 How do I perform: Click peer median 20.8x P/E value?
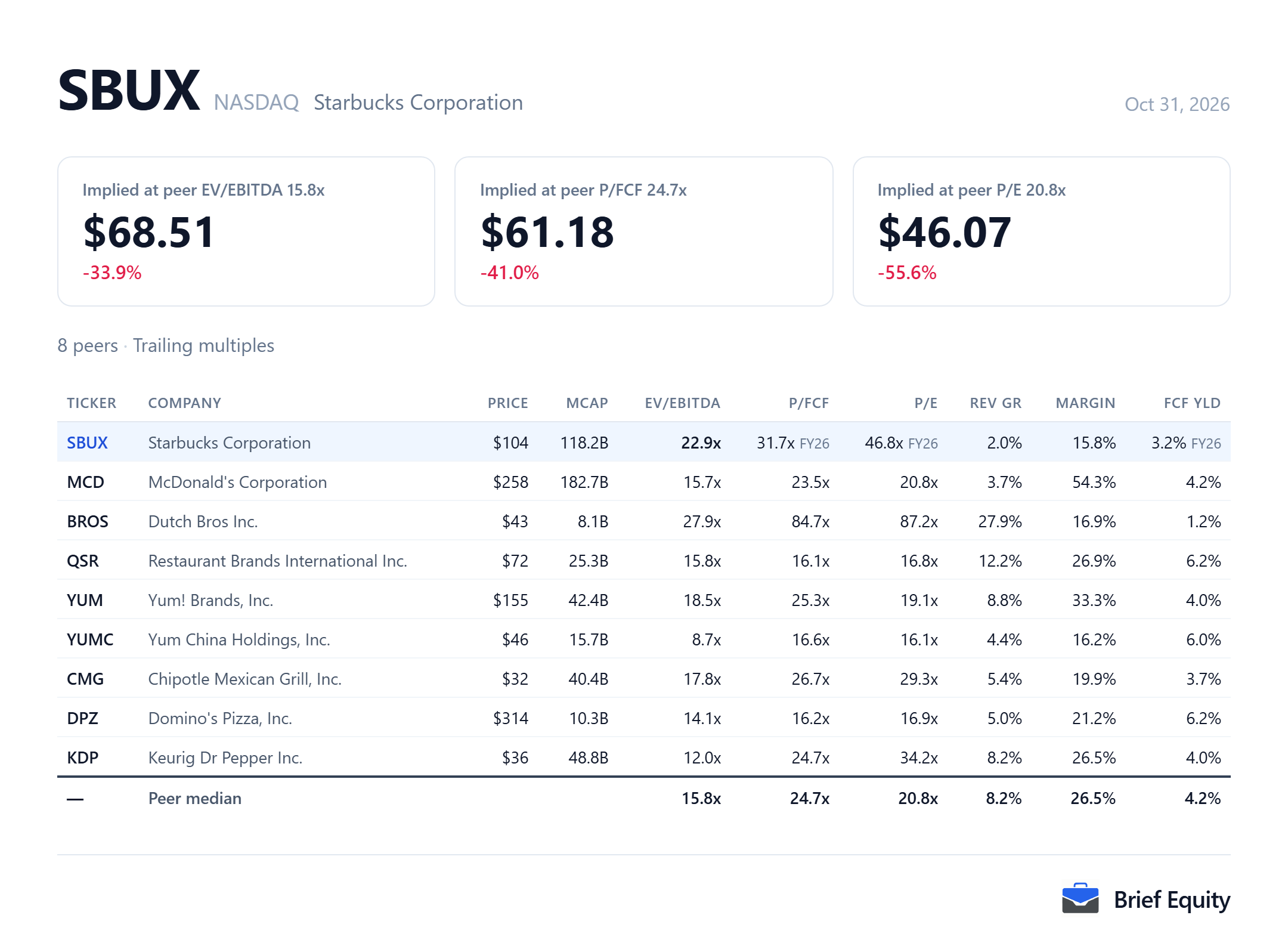[918, 798]
